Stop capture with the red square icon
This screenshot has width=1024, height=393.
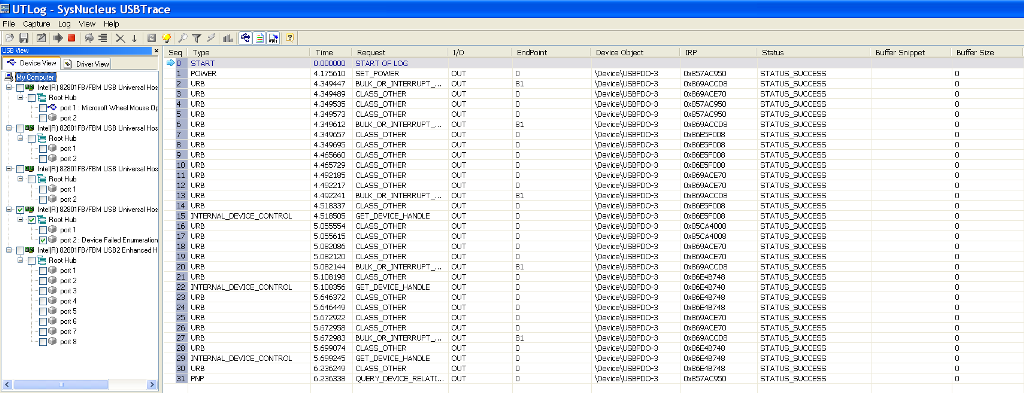click(x=71, y=38)
